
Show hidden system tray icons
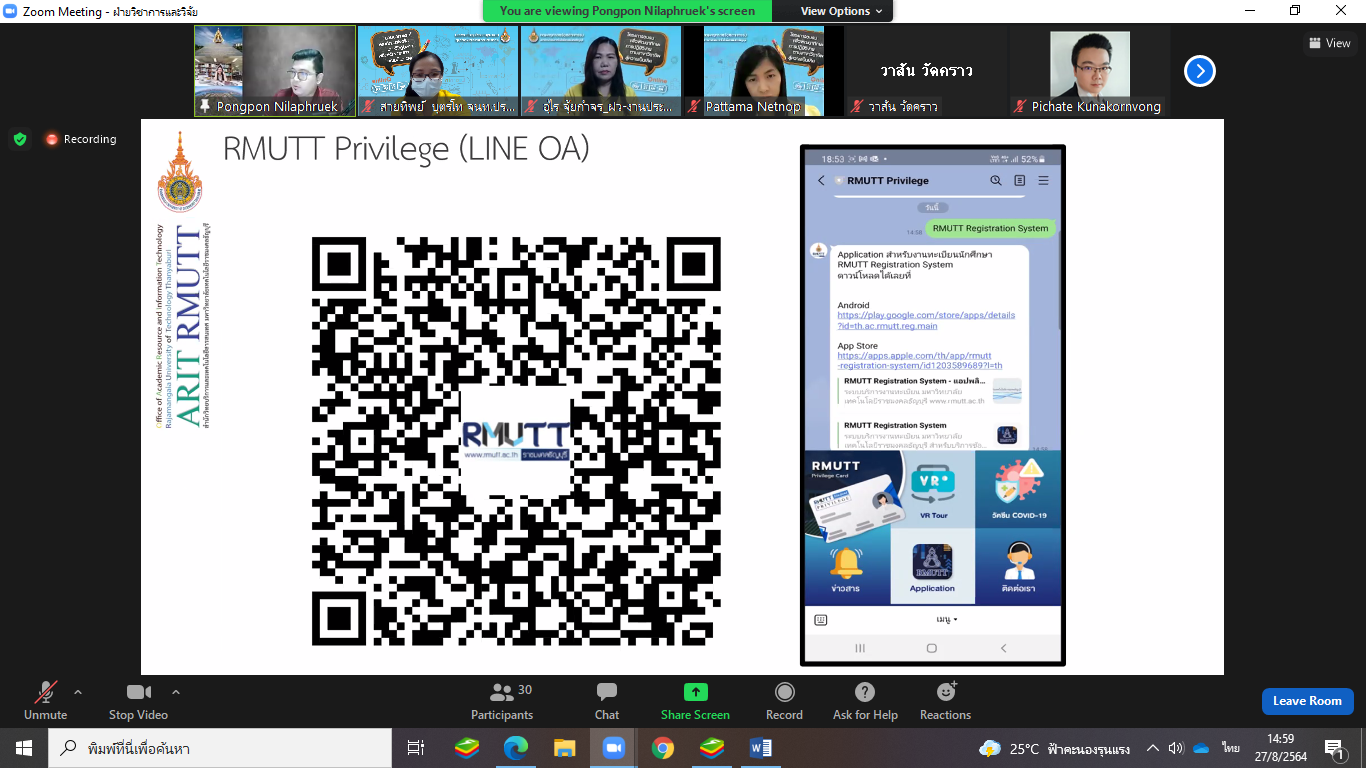click(1152, 748)
